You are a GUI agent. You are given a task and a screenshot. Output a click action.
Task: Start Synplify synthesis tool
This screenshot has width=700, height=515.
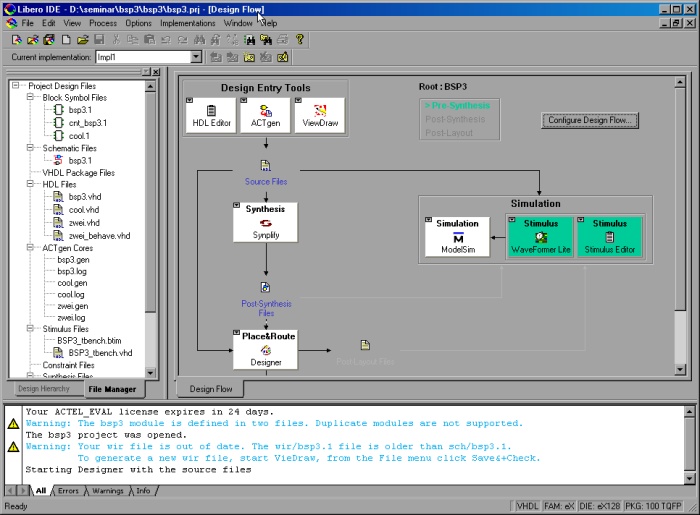(265, 222)
